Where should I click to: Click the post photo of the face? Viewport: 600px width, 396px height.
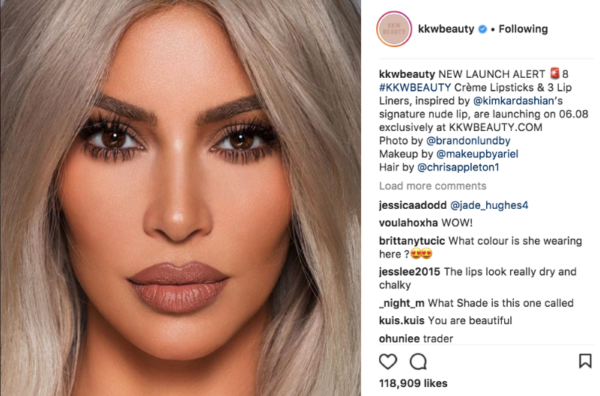[x=180, y=198]
